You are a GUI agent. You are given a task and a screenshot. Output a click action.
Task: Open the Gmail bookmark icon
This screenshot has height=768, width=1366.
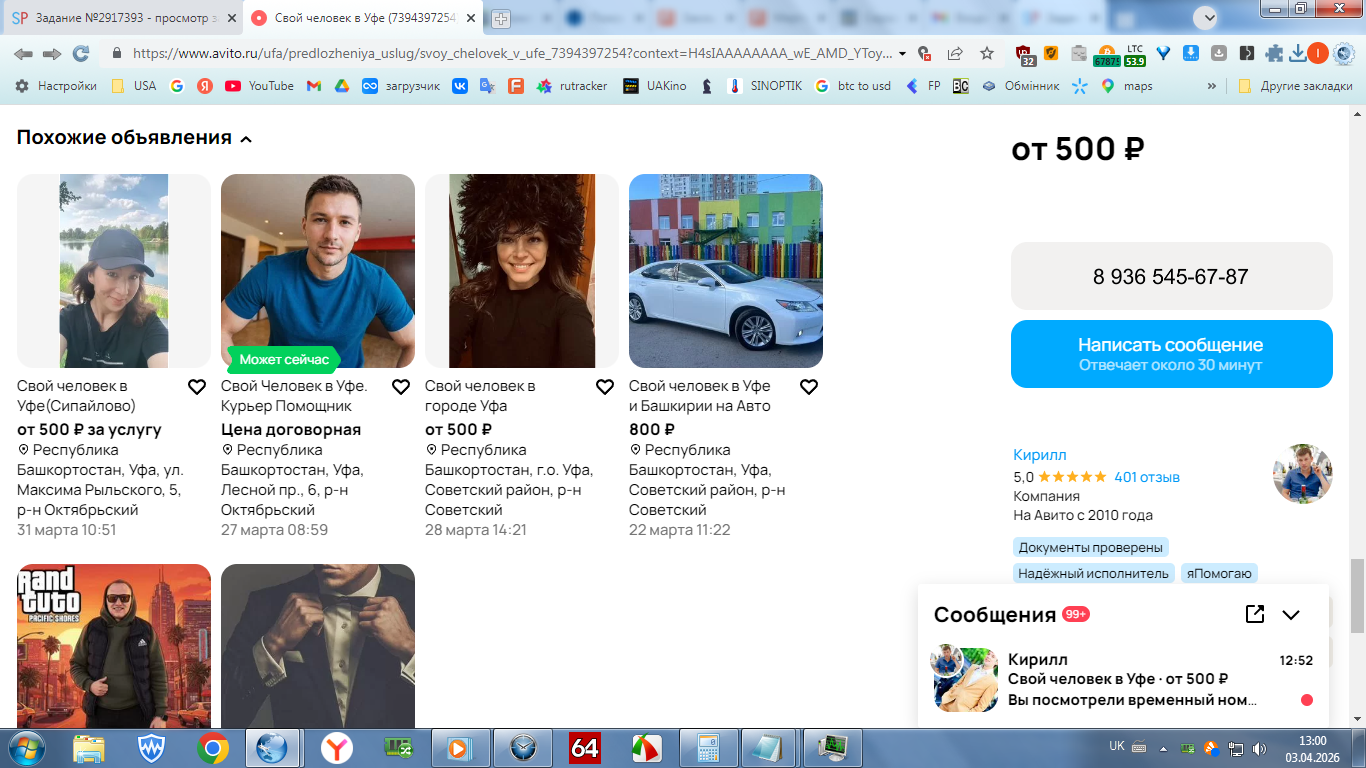(x=313, y=86)
